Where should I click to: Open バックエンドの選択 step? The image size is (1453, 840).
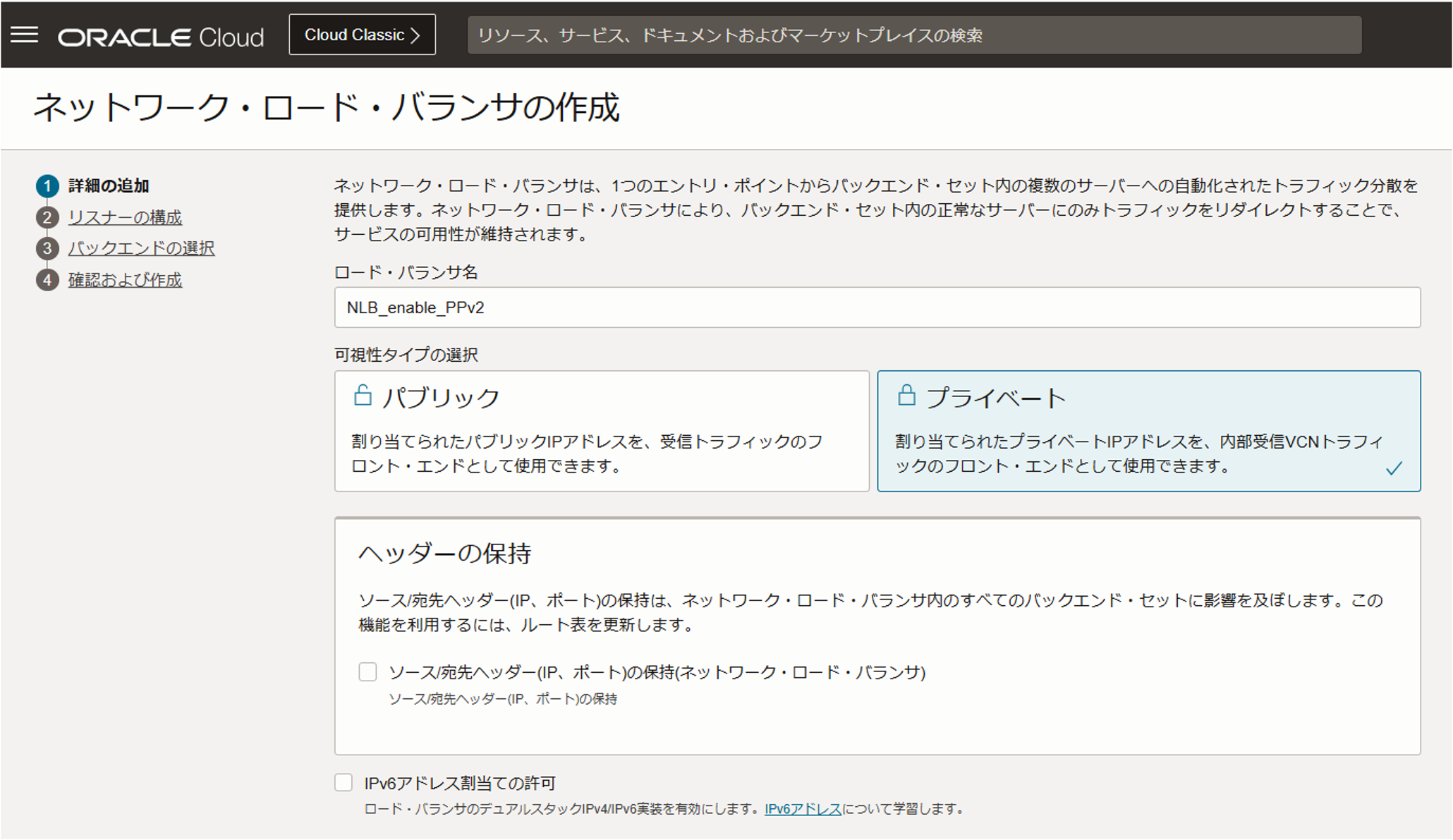pos(141,248)
